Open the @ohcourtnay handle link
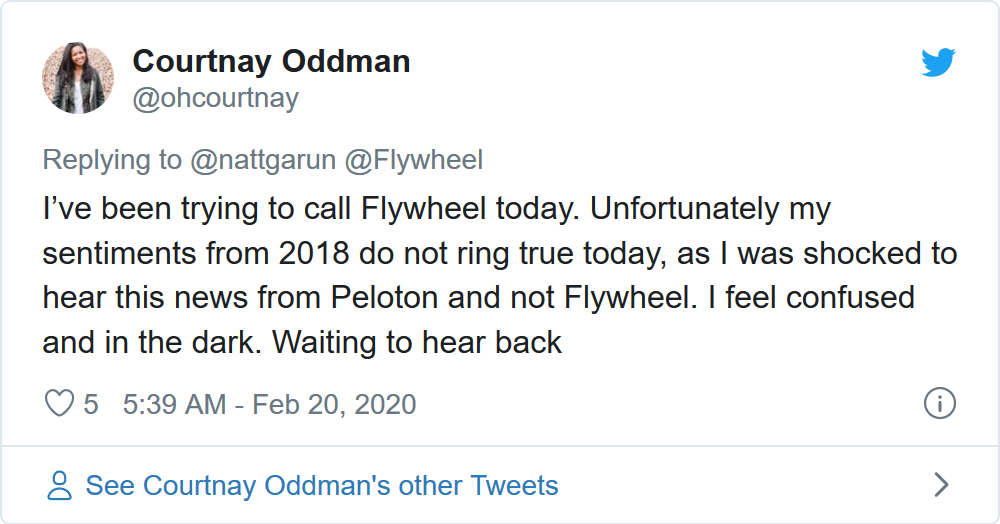This screenshot has width=1000, height=524. coord(215,99)
